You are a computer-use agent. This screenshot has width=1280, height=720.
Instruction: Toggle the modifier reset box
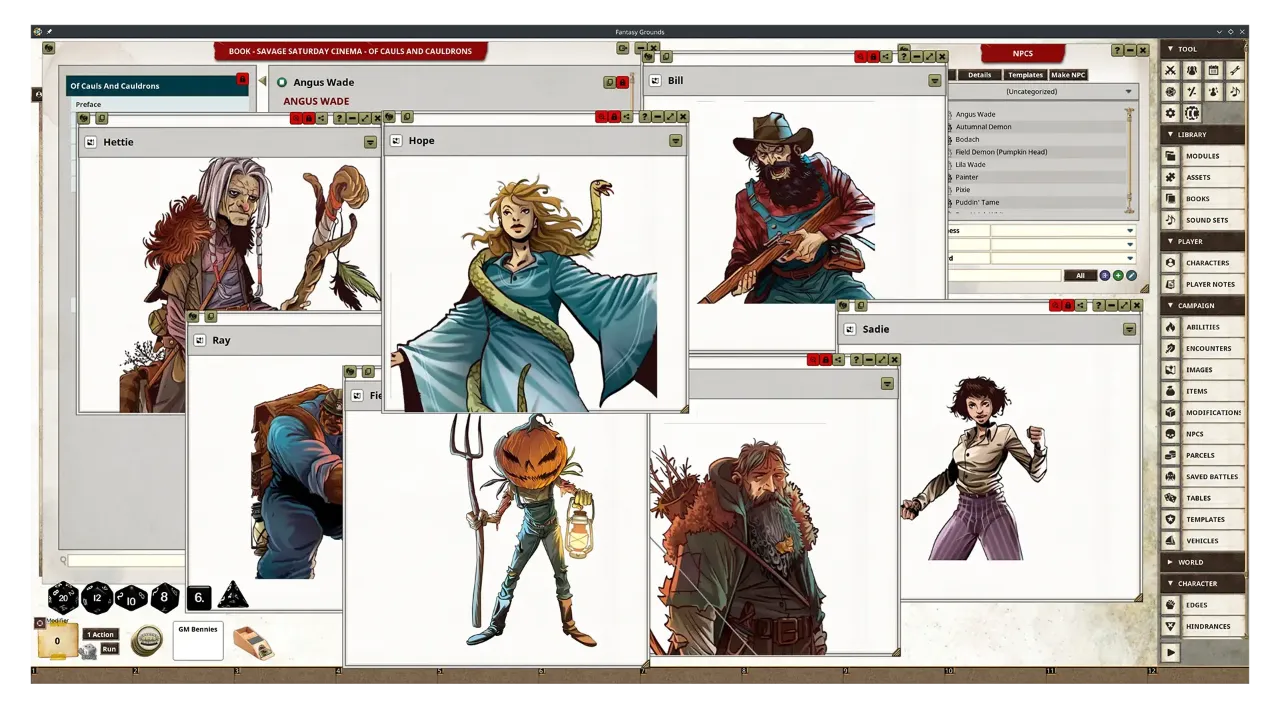39,623
